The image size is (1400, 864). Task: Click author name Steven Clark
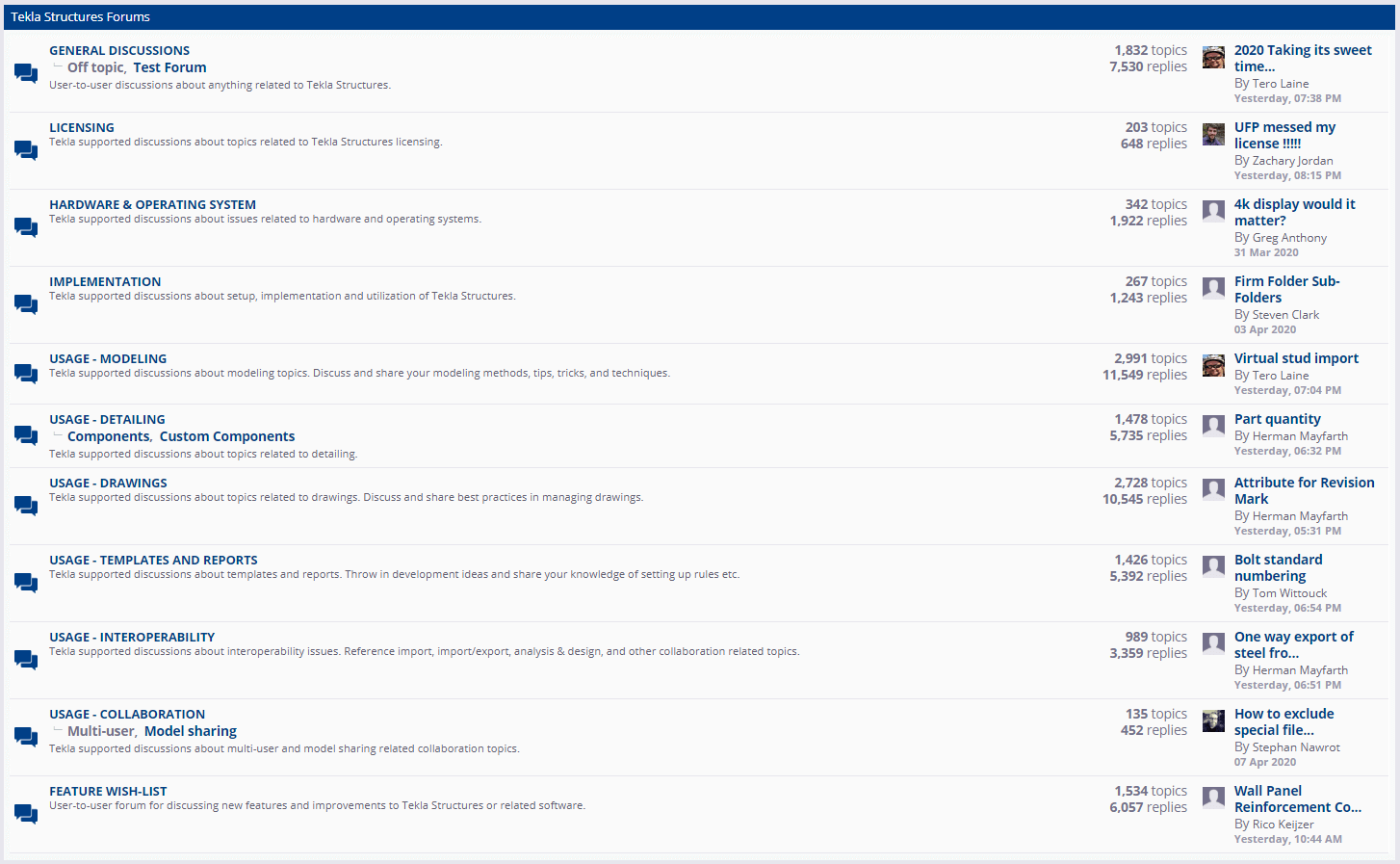[1285, 315]
